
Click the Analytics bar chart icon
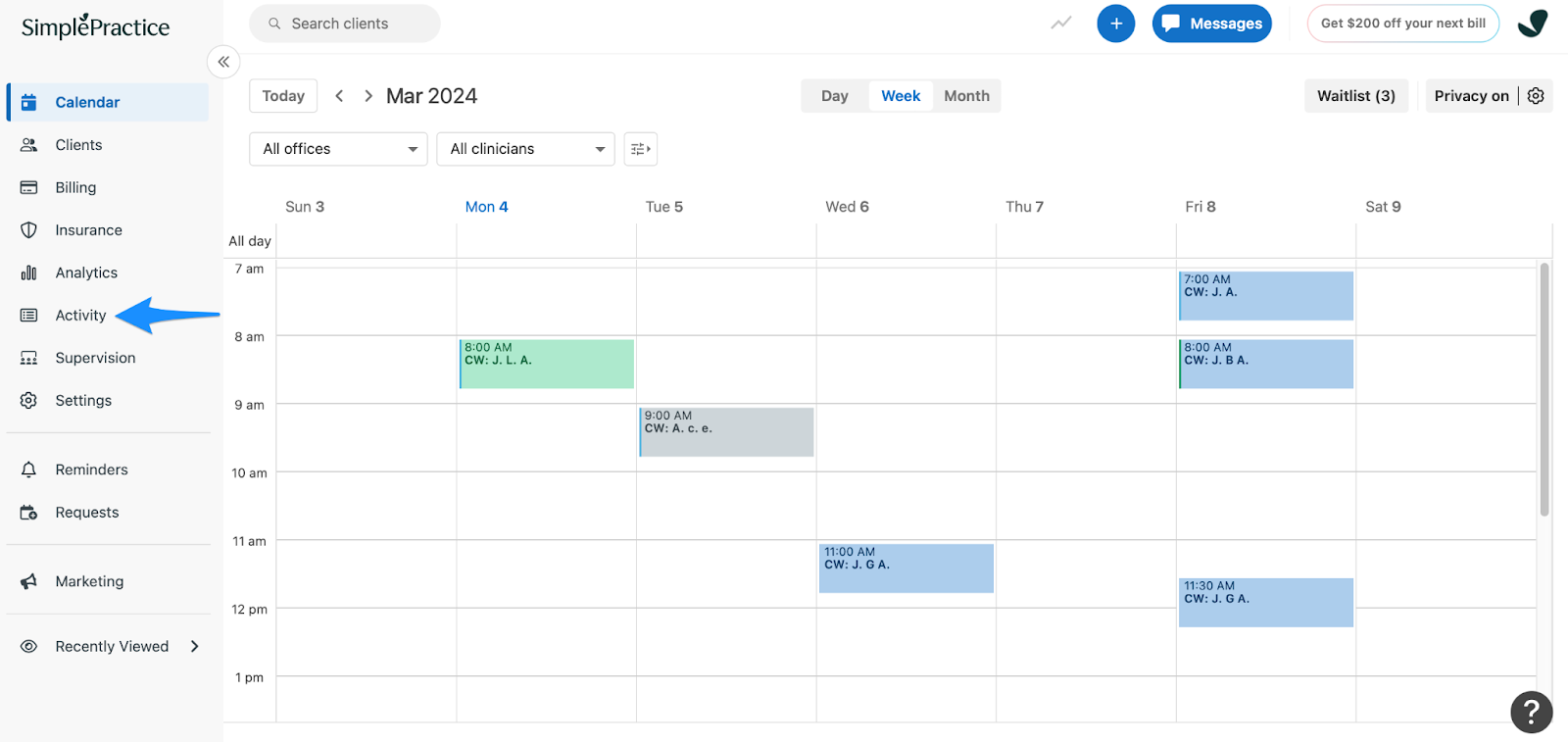coord(28,272)
